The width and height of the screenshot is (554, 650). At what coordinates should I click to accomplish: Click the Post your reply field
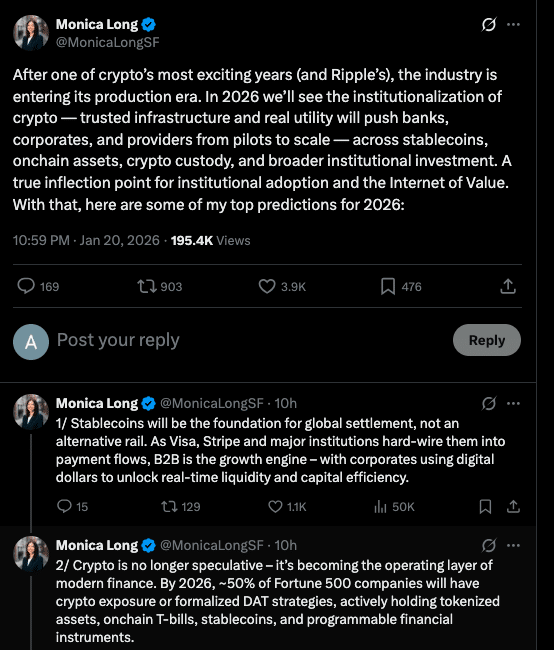(249, 340)
